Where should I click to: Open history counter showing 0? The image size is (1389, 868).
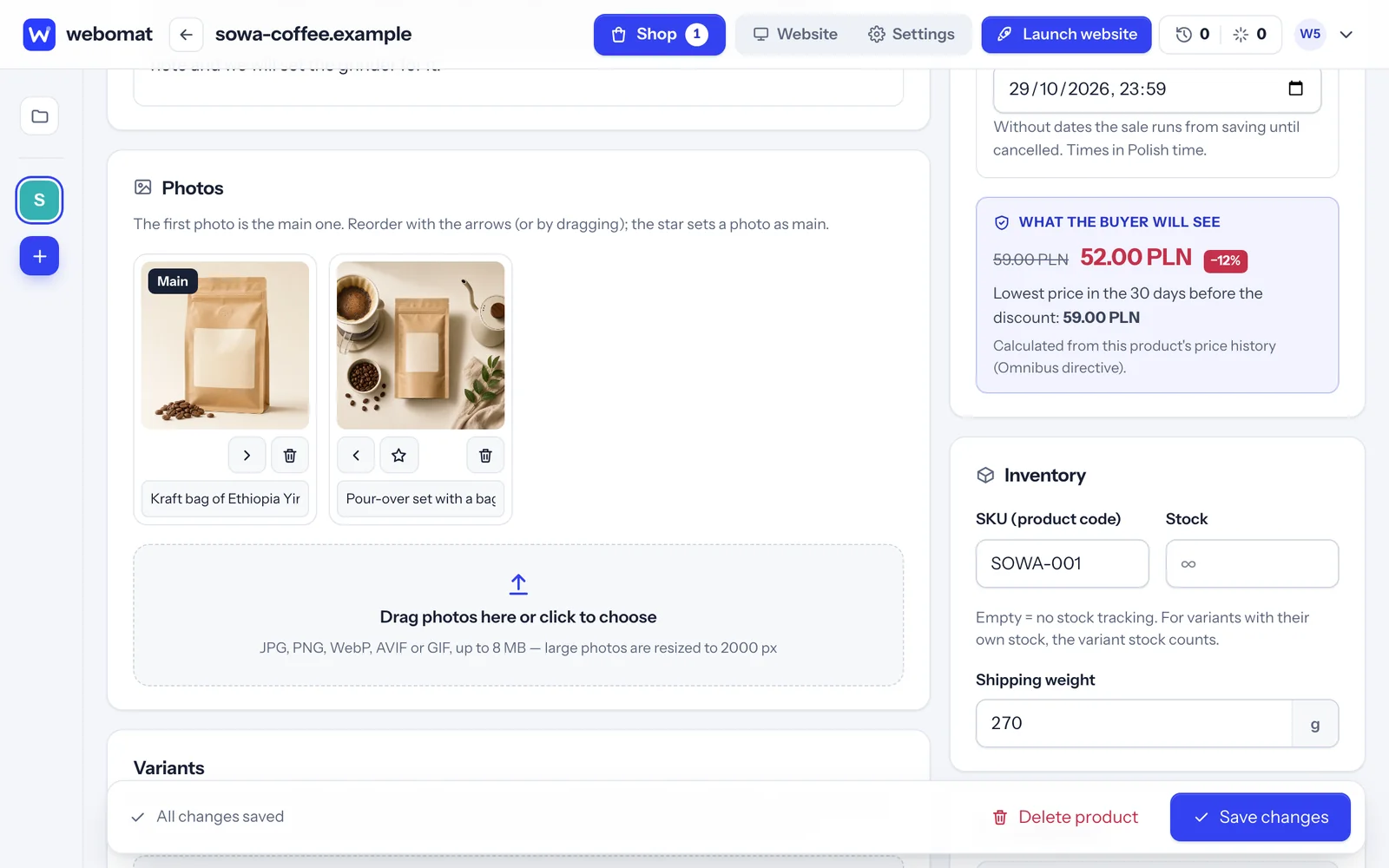[1192, 35]
